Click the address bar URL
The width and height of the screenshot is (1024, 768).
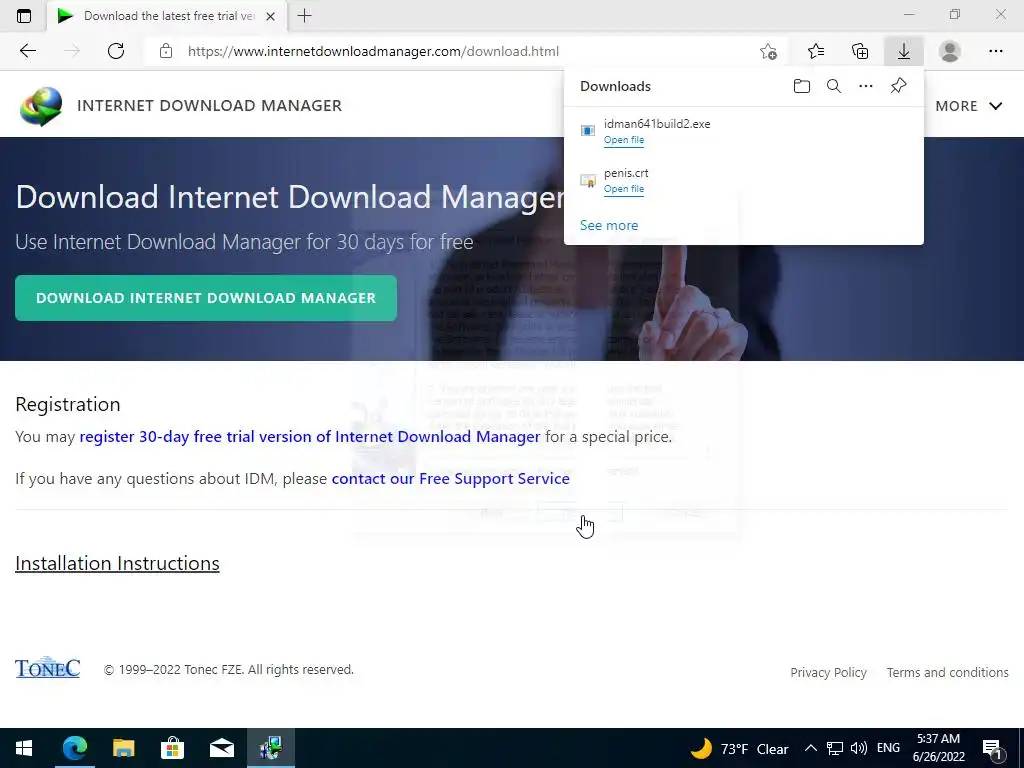(373, 51)
